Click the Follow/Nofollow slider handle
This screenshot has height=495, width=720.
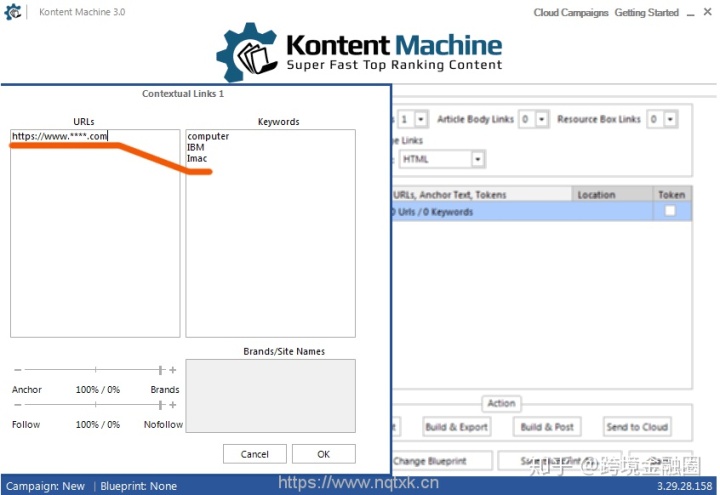pyautogui.click(x=160, y=405)
